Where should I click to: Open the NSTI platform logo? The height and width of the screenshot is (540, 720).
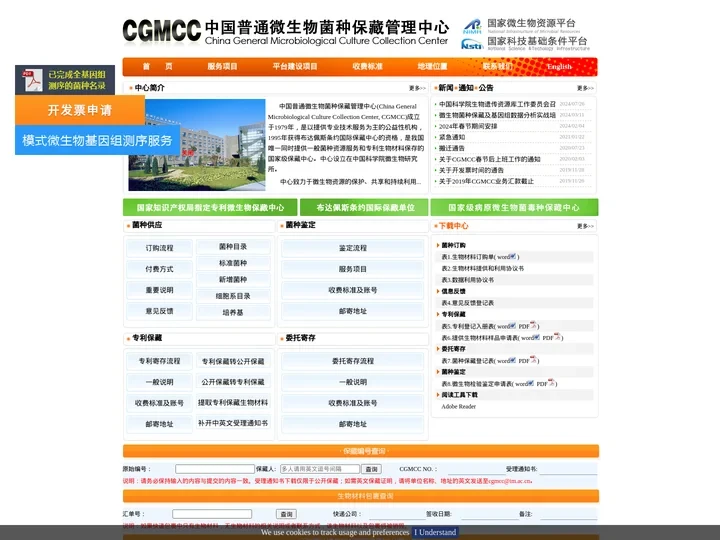coord(472,44)
